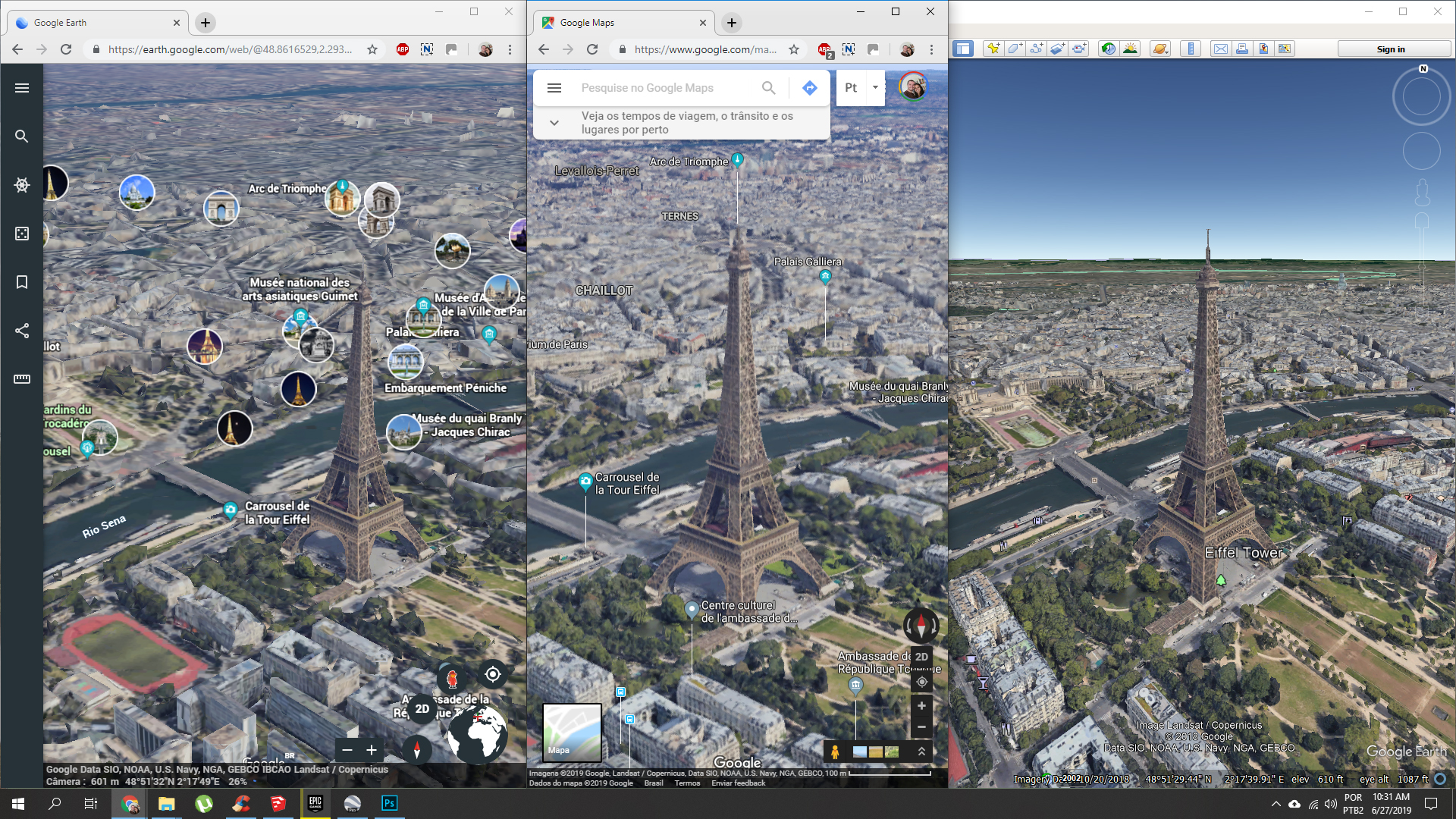This screenshot has width=1456, height=819.
Task: Expand Google Earth left sidebar menu
Action: pyautogui.click(x=22, y=88)
